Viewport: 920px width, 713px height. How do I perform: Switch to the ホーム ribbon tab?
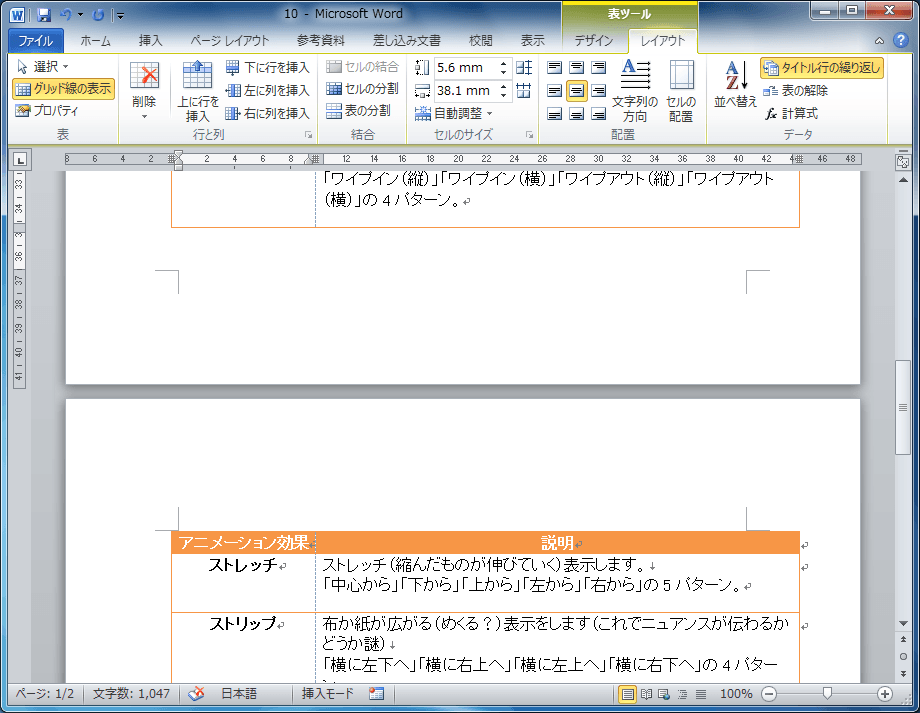click(96, 40)
